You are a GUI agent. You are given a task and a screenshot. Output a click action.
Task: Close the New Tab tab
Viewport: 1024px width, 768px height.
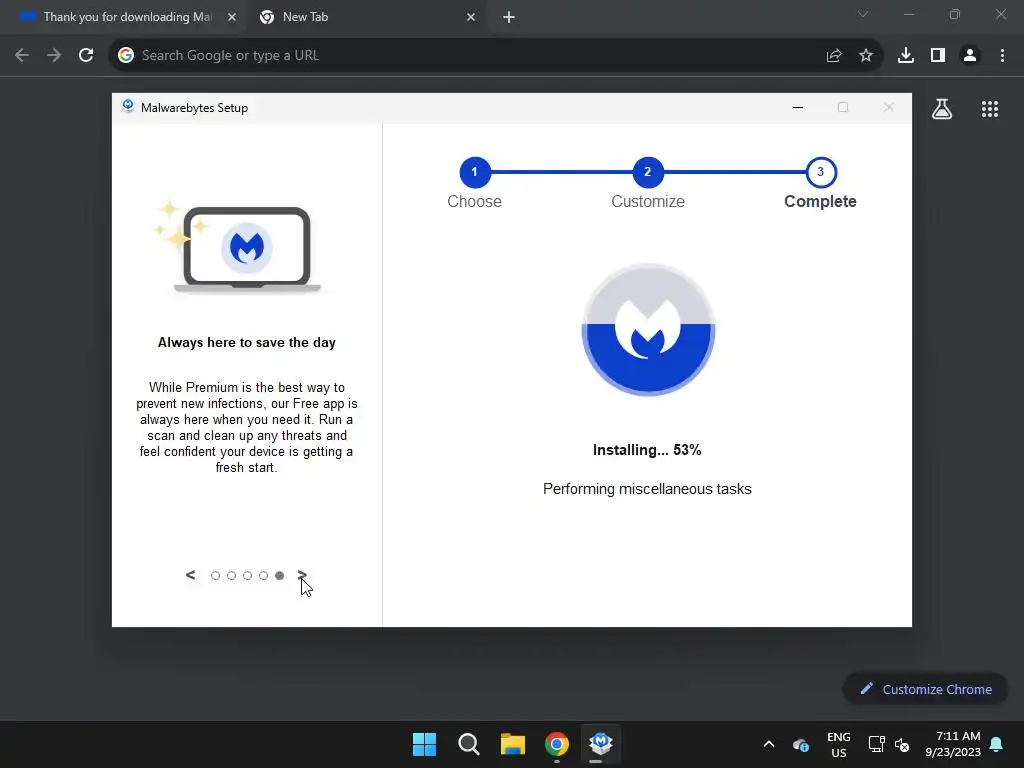[x=471, y=17]
